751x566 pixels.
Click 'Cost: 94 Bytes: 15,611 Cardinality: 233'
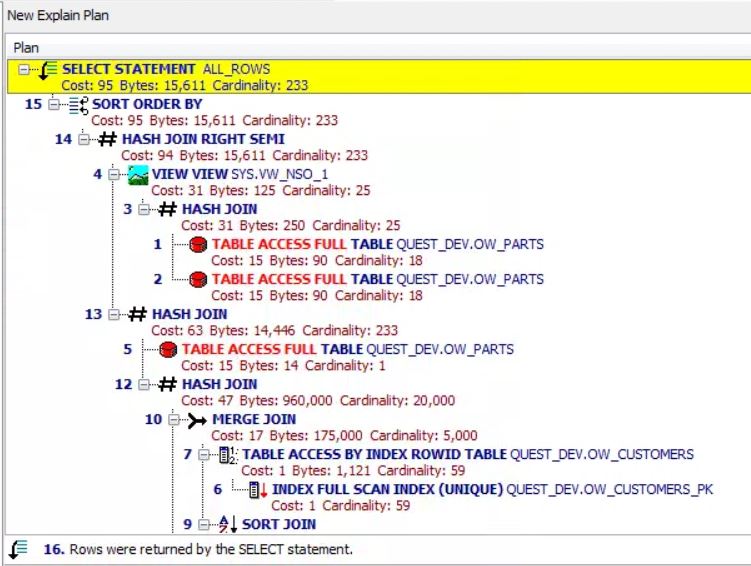click(x=245, y=156)
